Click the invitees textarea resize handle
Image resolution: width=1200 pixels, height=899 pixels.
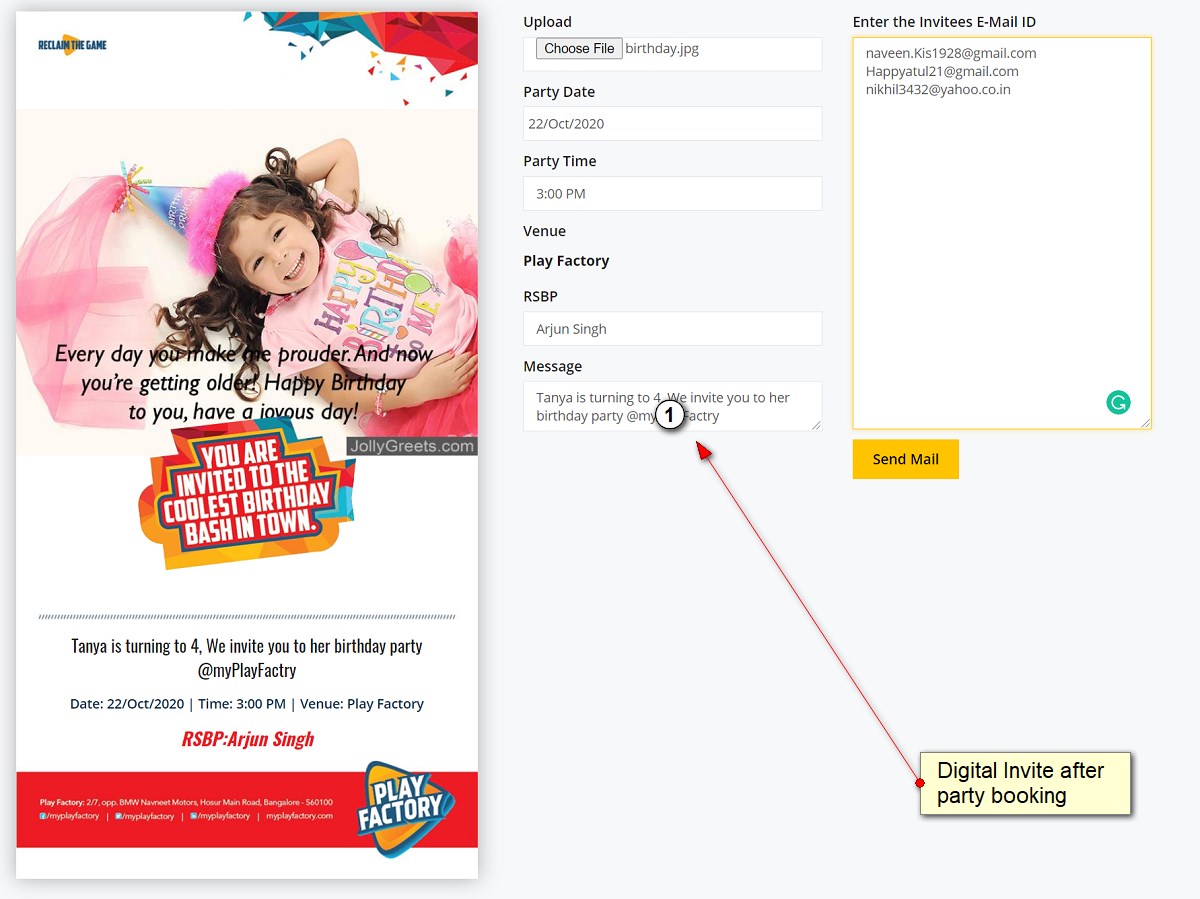1145,422
